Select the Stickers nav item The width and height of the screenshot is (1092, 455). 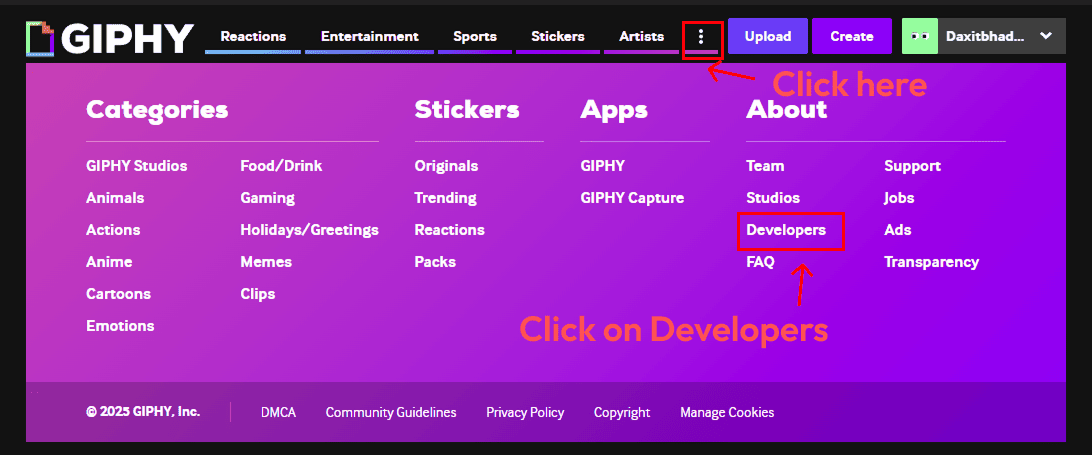point(558,37)
